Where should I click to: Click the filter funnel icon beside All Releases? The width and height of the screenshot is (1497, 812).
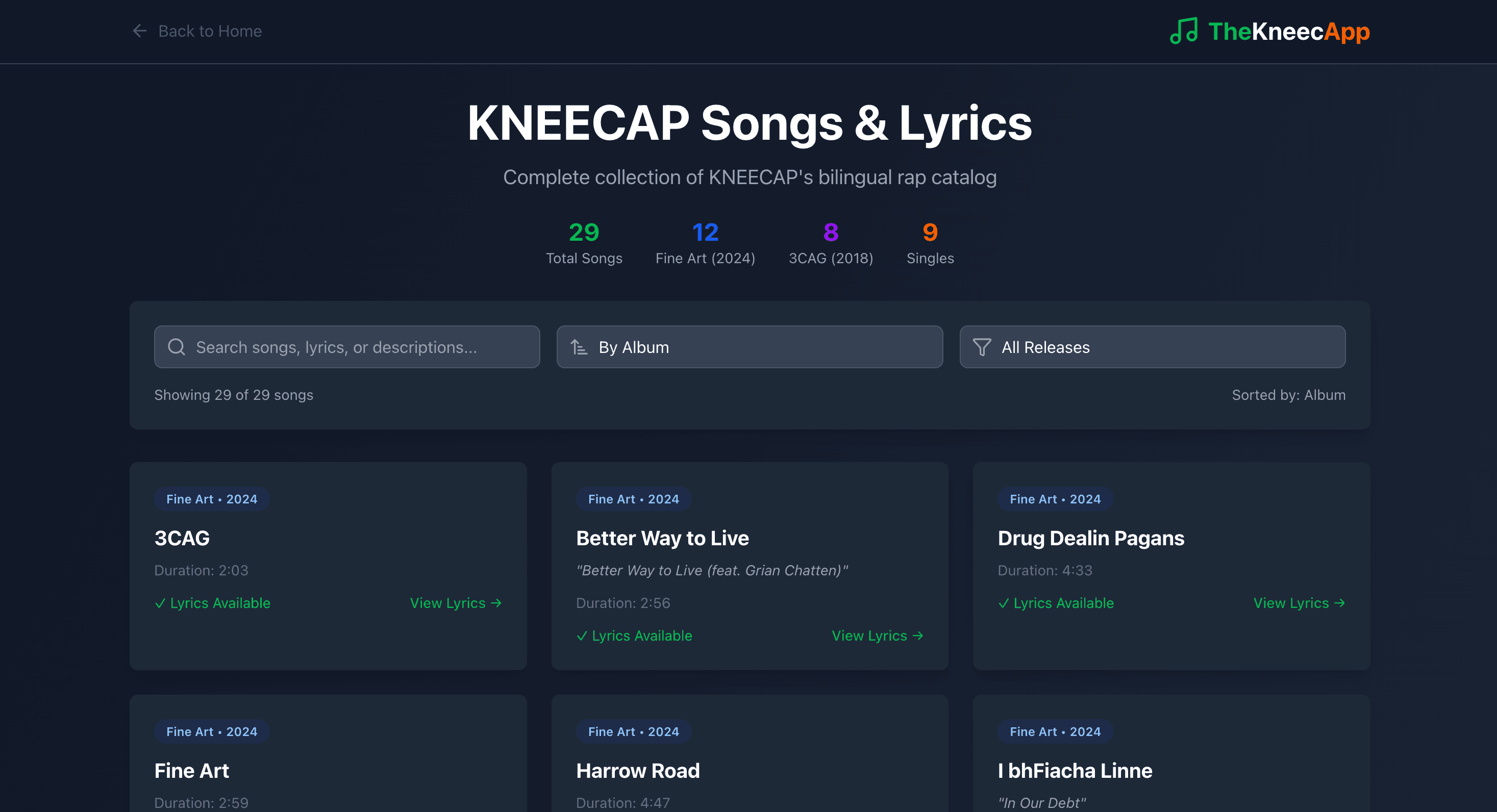click(x=982, y=347)
